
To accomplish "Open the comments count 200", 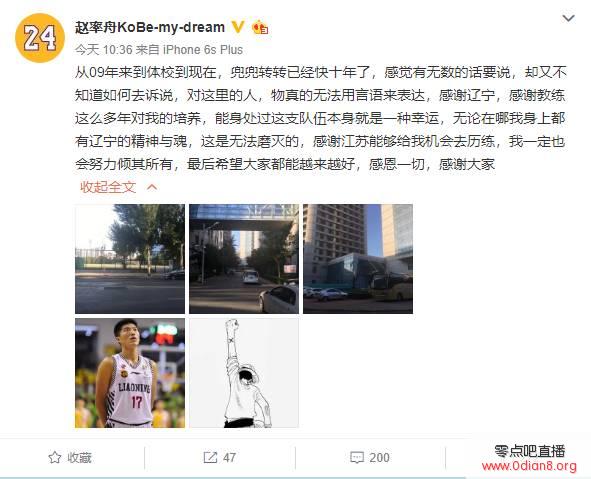I will tap(380, 458).
